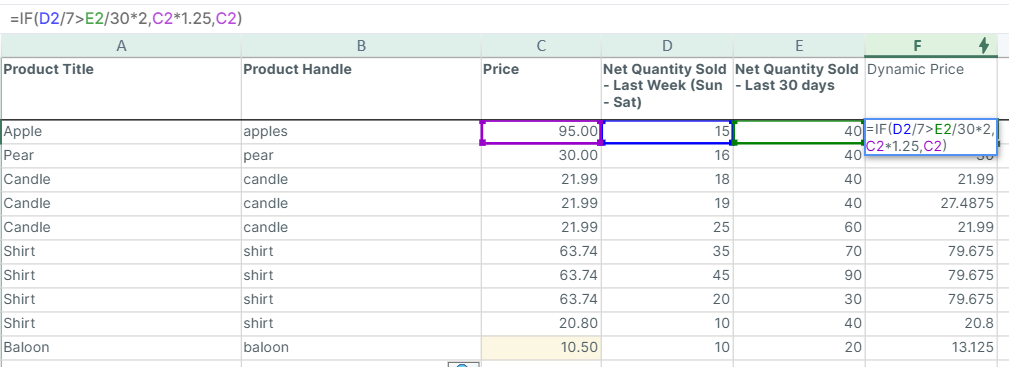Image resolution: width=1009 pixels, height=367 pixels.
Task: Select column E header
Action: [x=799, y=46]
